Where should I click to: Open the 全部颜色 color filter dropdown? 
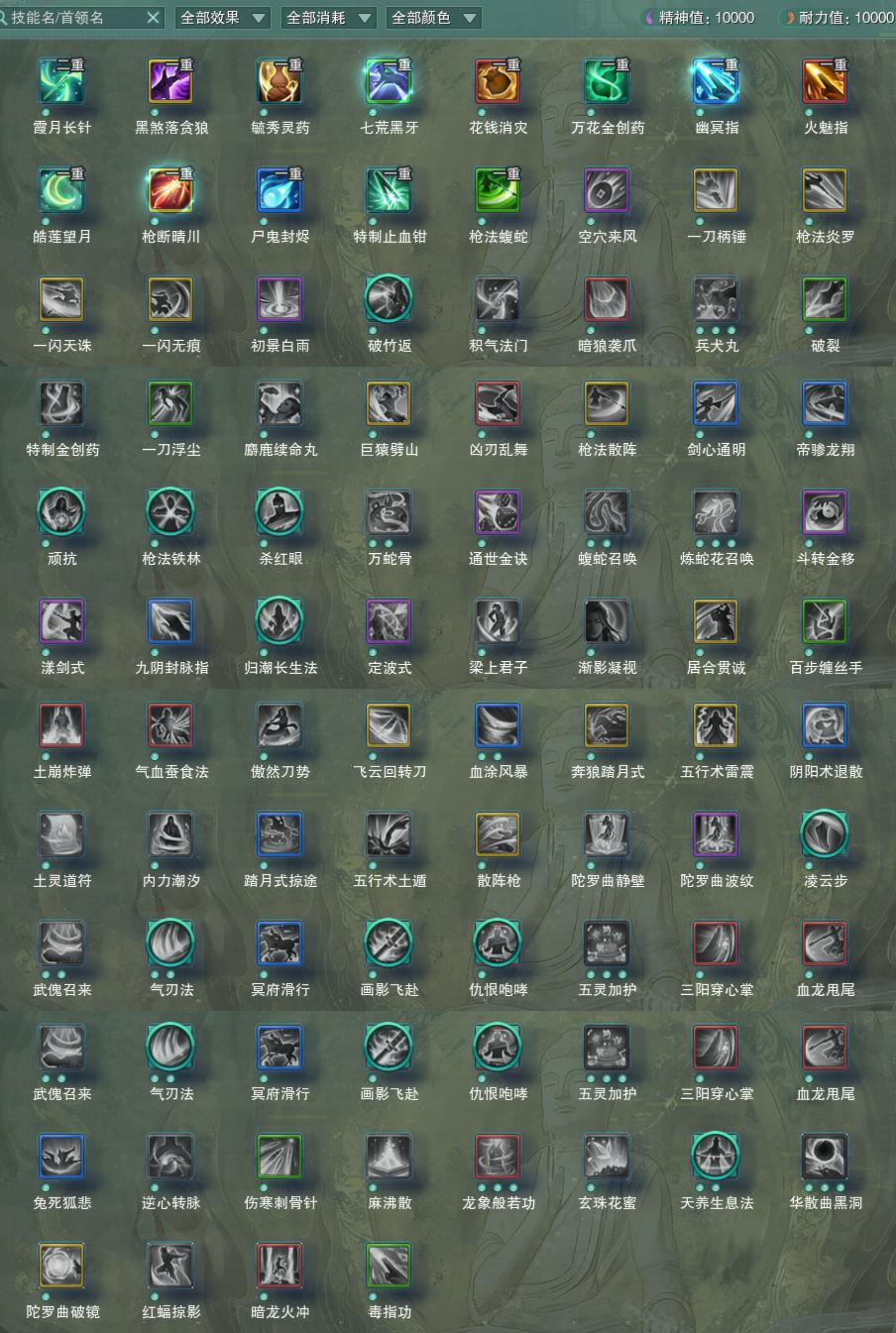click(433, 18)
